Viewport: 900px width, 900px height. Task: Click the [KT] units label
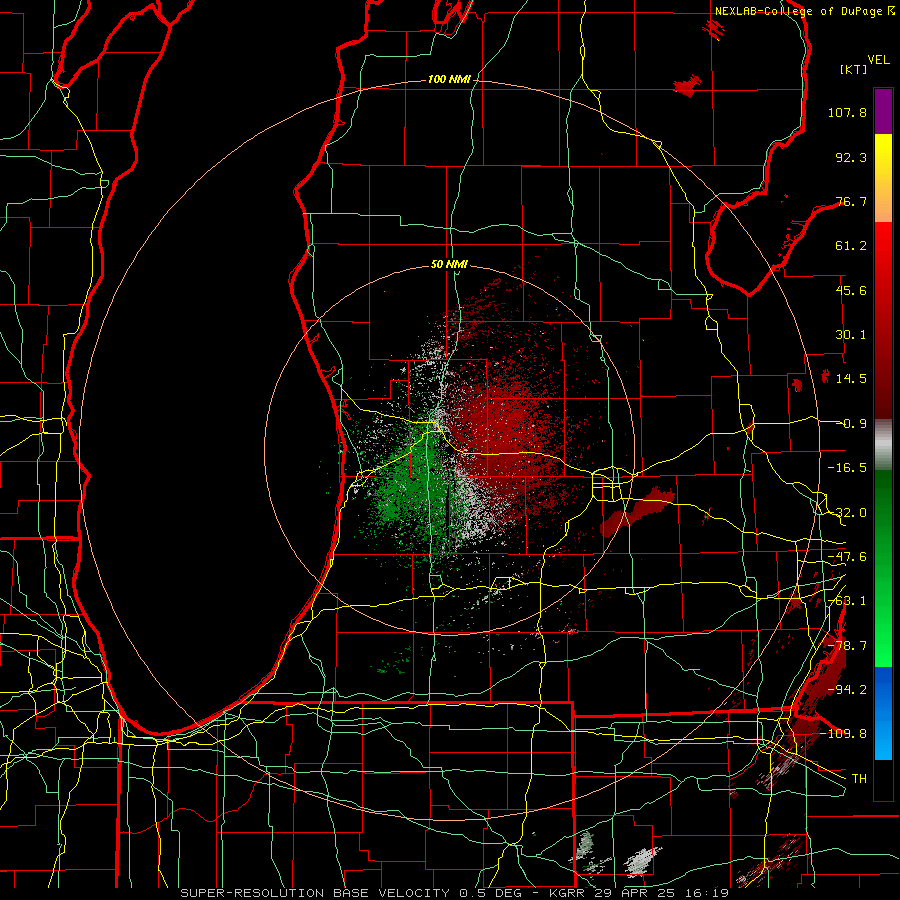(x=854, y=69)
